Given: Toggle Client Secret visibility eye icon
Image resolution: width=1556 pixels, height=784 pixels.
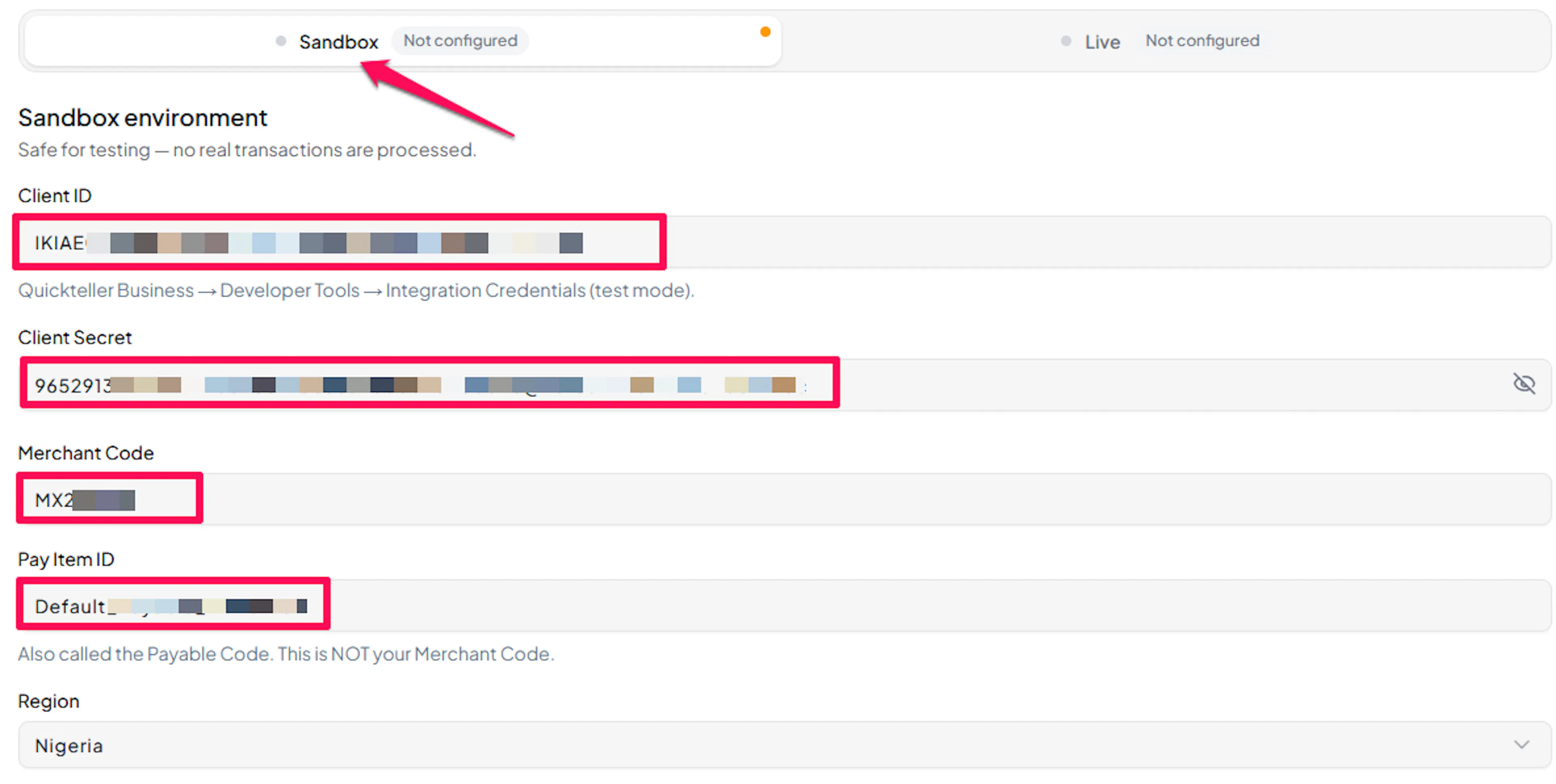Looking at the screenshot, I should point(1524,384).
